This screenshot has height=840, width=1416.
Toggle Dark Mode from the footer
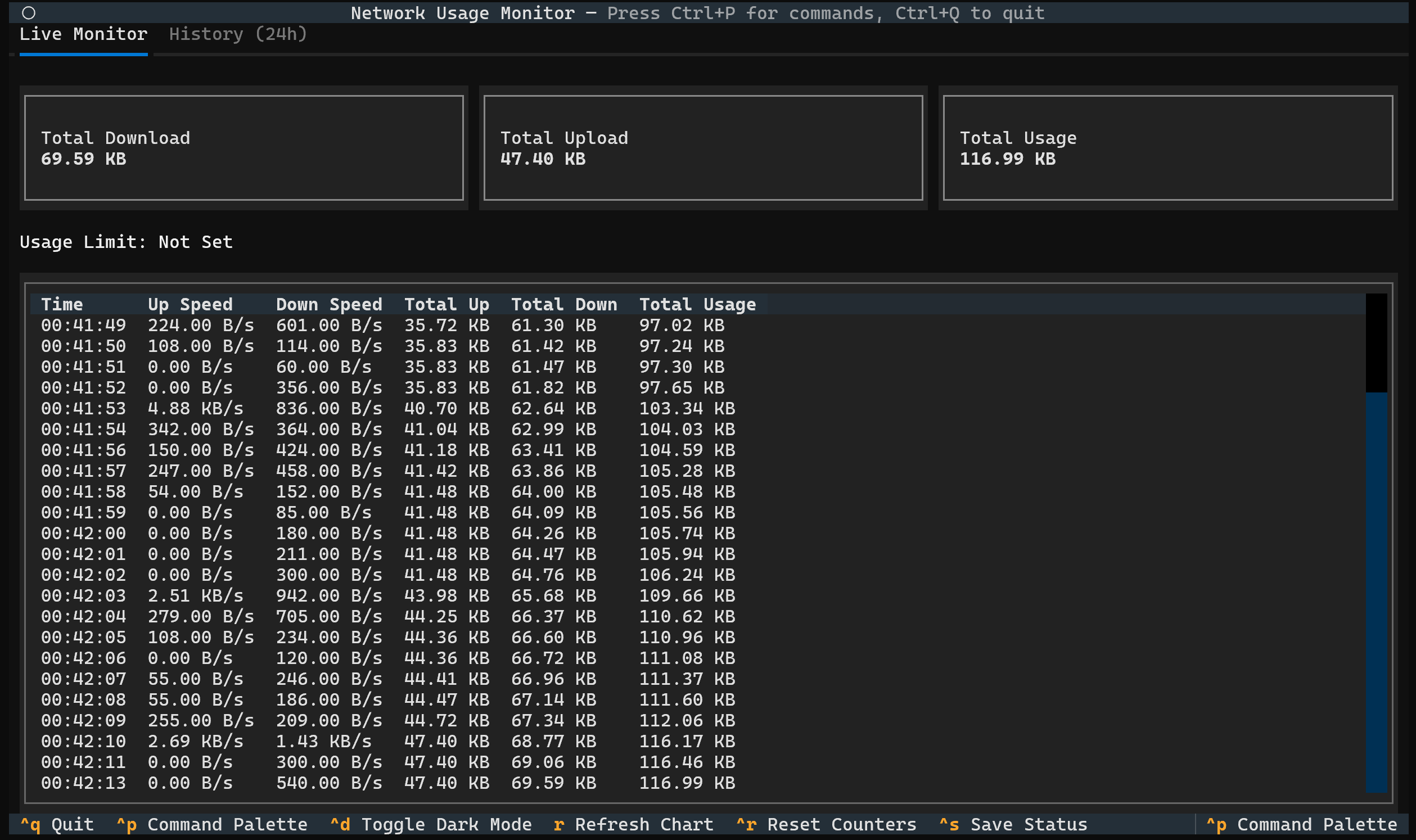pos(431,825)
